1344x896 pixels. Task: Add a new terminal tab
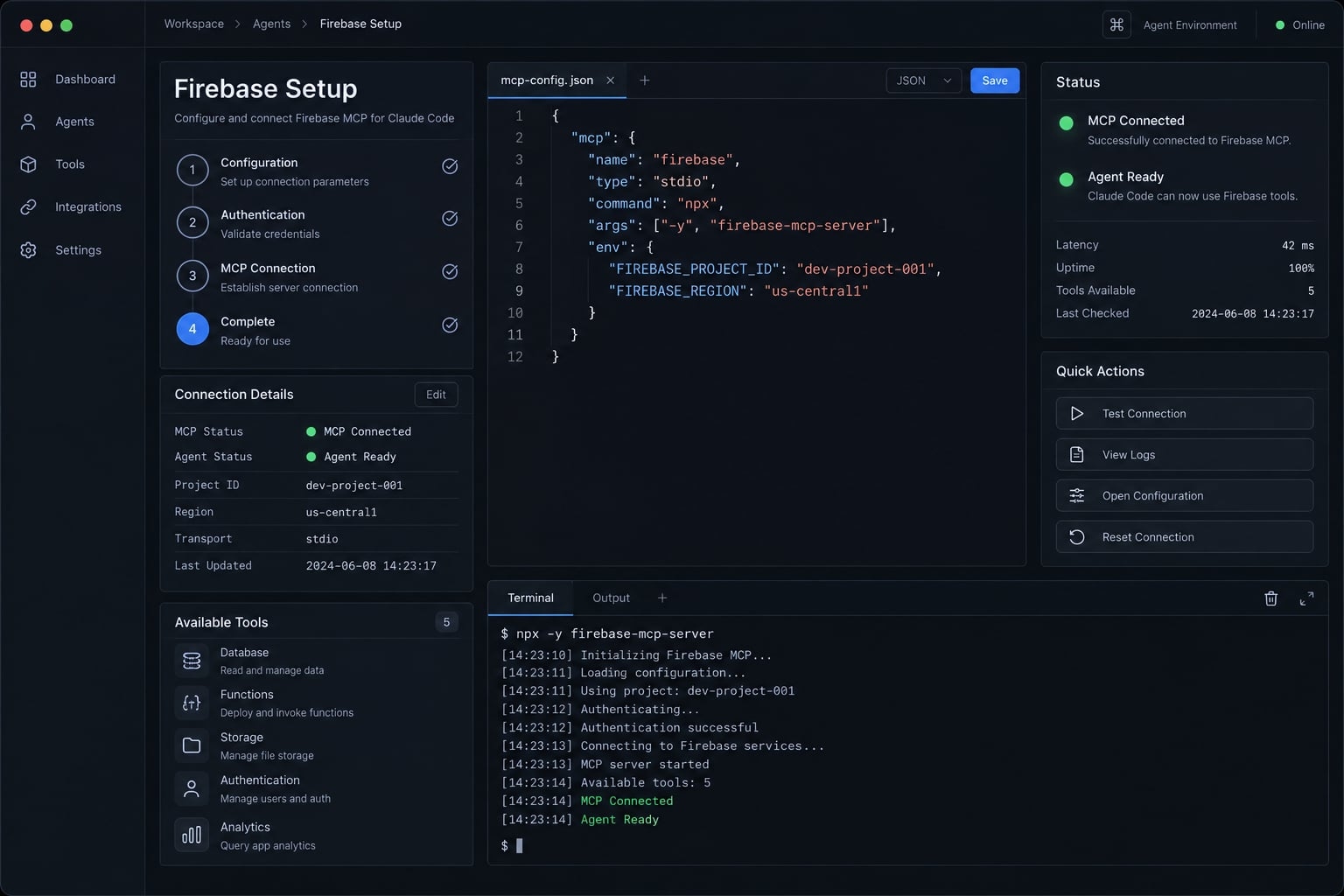coord(662,598)
